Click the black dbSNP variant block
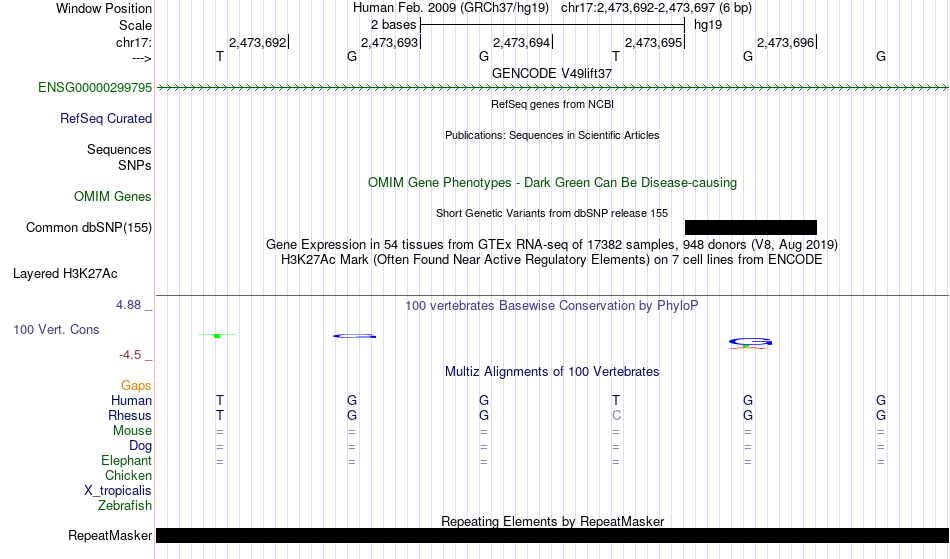950x559 pixels. 751,227
